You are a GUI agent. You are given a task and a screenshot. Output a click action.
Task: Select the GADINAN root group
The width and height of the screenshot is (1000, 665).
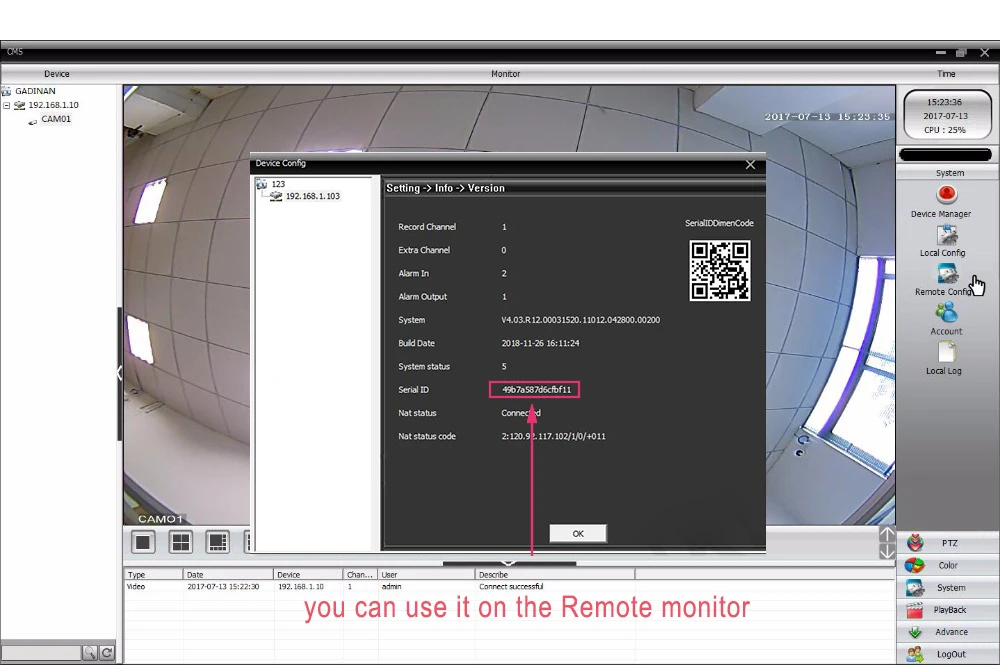click(35, 91)
